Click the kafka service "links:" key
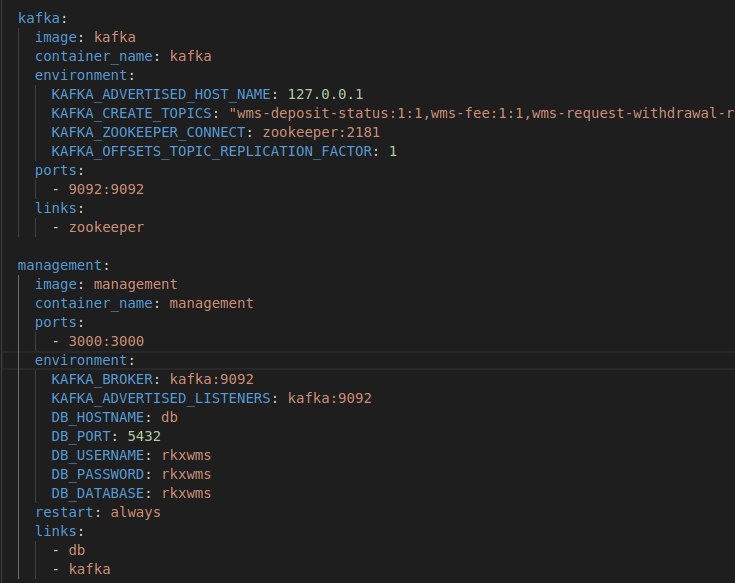Screen dimensions: 735x583 tap(59, 208)
